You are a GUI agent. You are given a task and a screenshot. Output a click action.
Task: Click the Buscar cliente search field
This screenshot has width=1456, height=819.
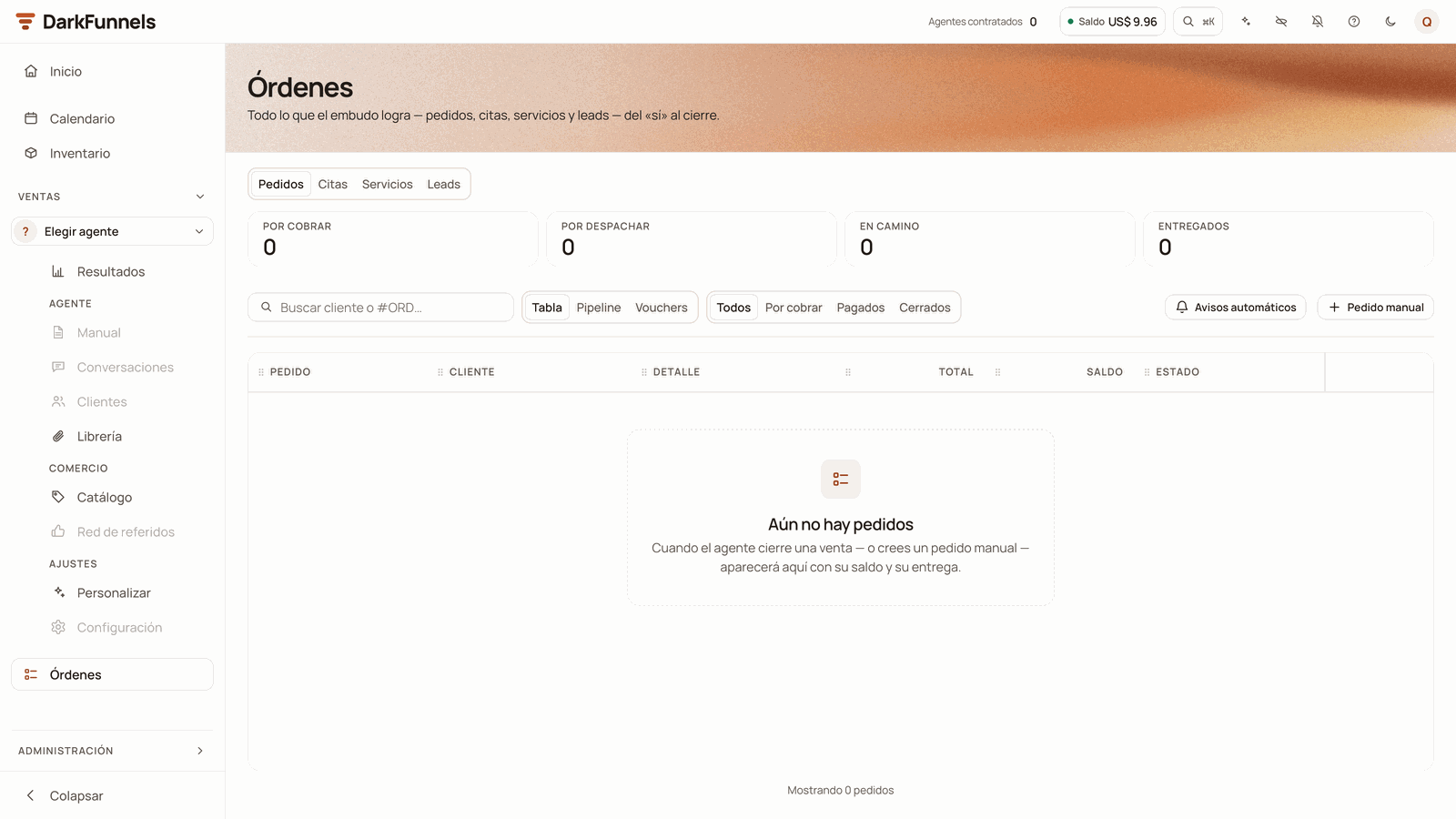pyautogui.click(x=380, y=308)
